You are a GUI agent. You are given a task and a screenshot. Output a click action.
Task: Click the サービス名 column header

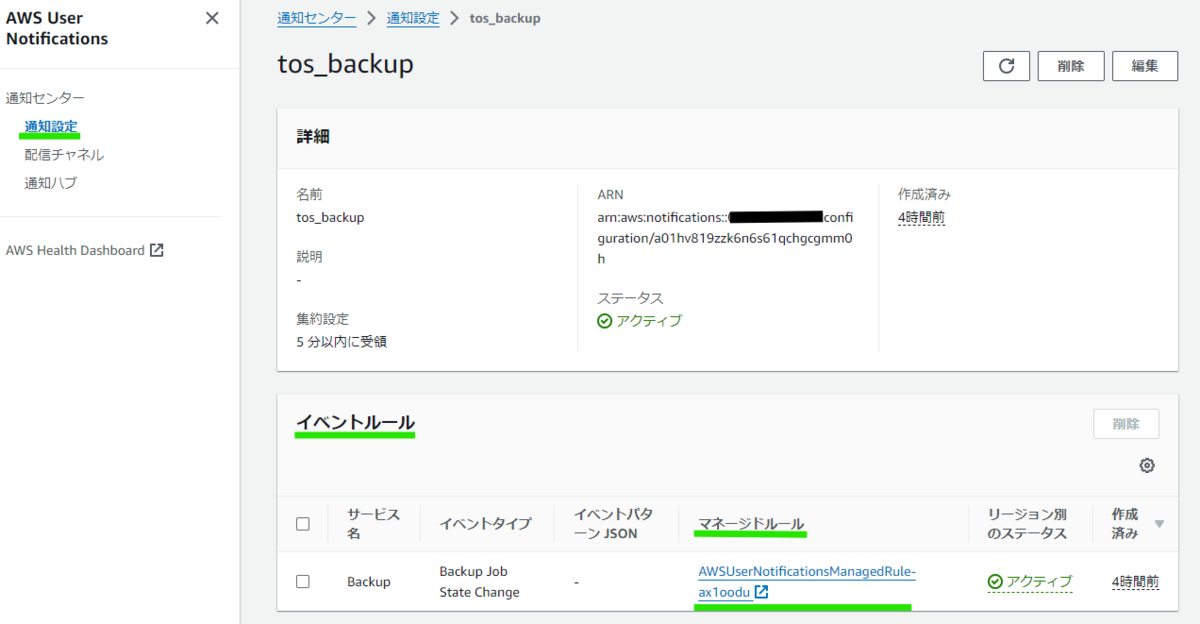tap(373, 524)
